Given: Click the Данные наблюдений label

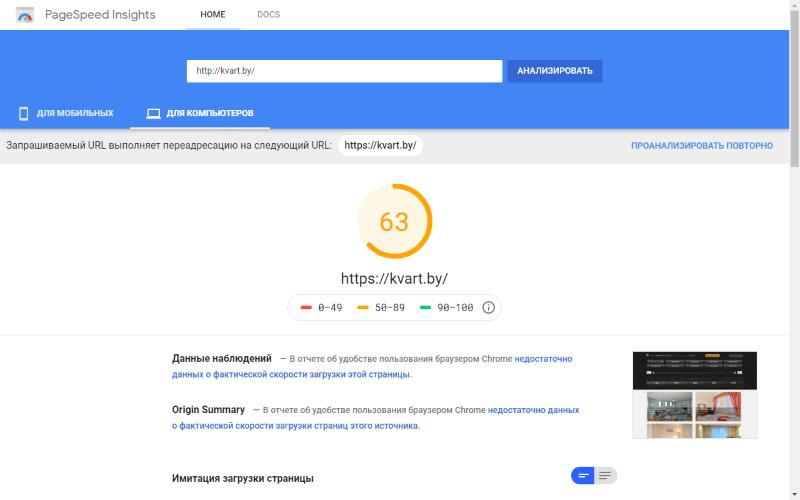Looking at the screenshot, I should click(x=221, y=359).
